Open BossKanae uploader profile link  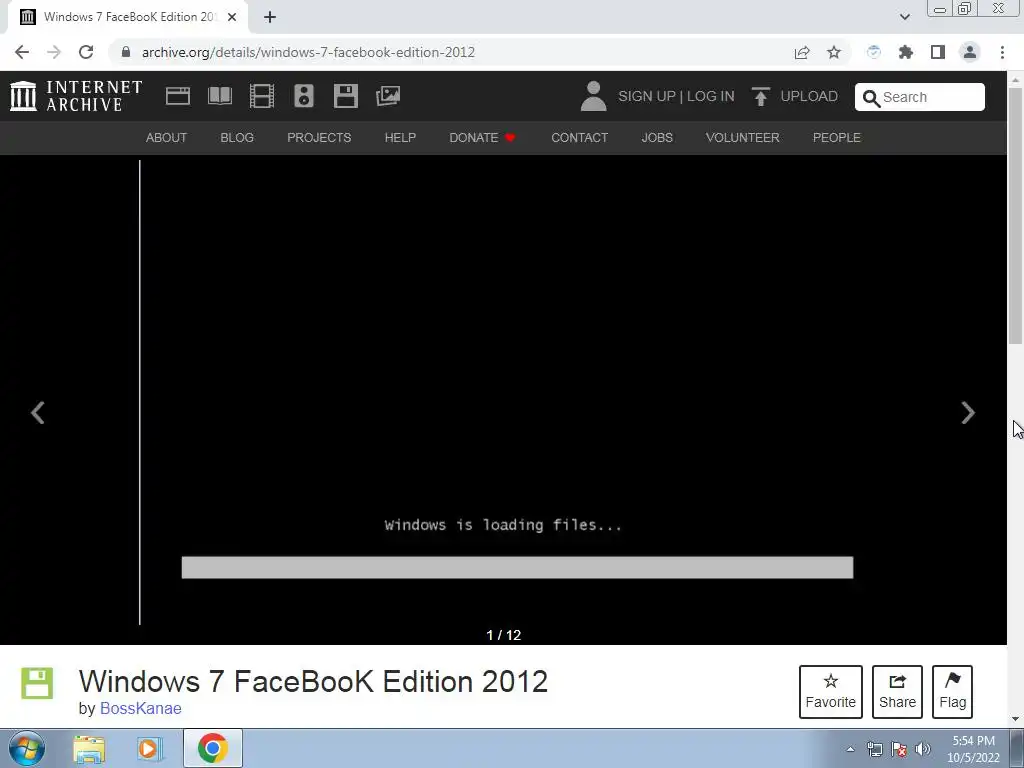(x=140, y=709)
